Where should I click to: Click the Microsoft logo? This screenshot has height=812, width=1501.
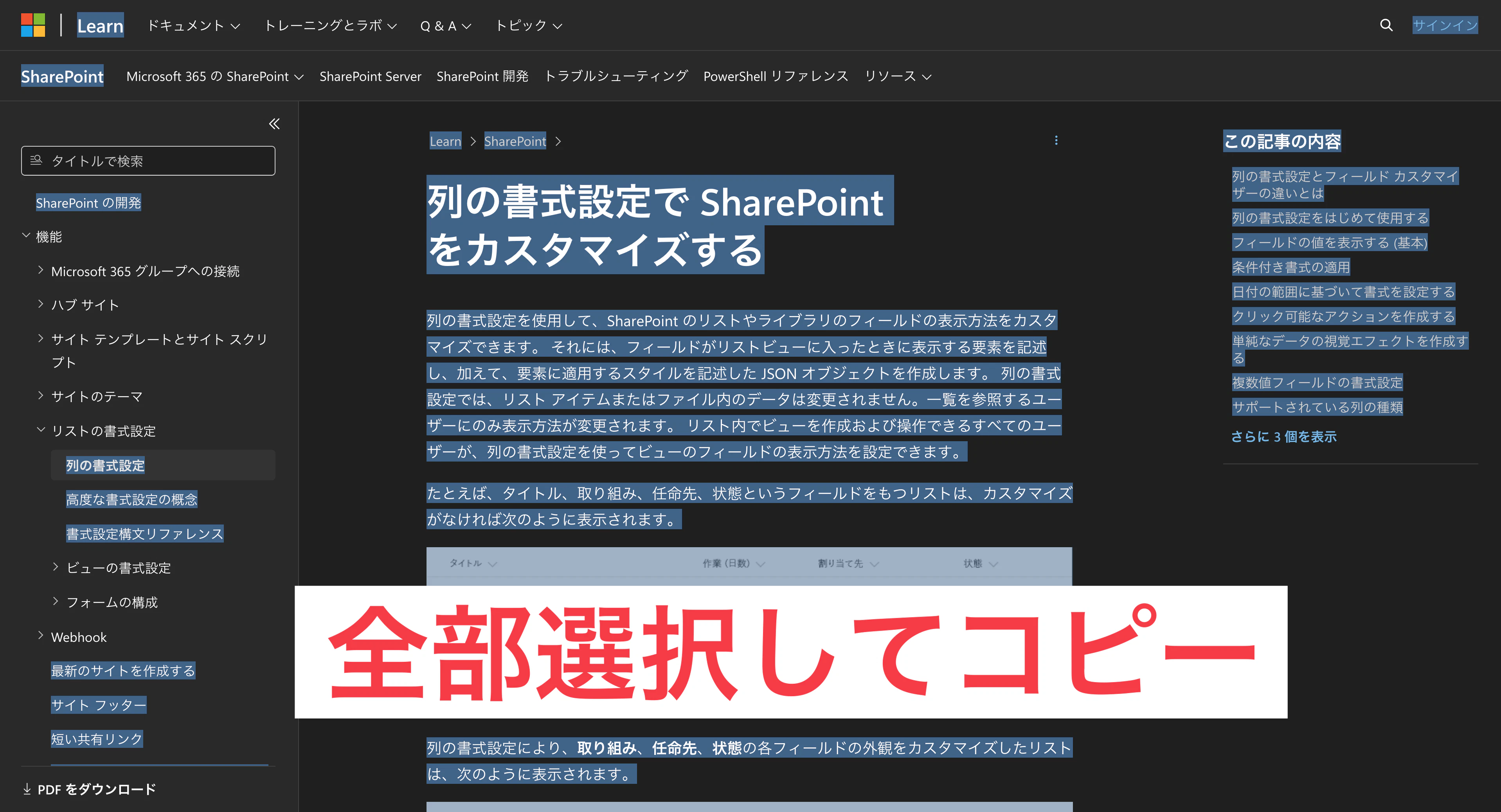(32, 25)
